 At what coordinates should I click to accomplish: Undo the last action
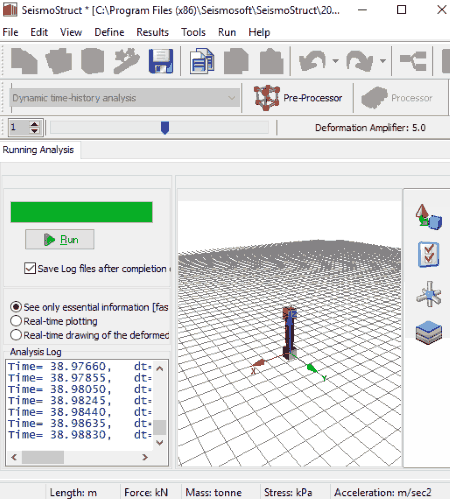click(x=312, y=61)
